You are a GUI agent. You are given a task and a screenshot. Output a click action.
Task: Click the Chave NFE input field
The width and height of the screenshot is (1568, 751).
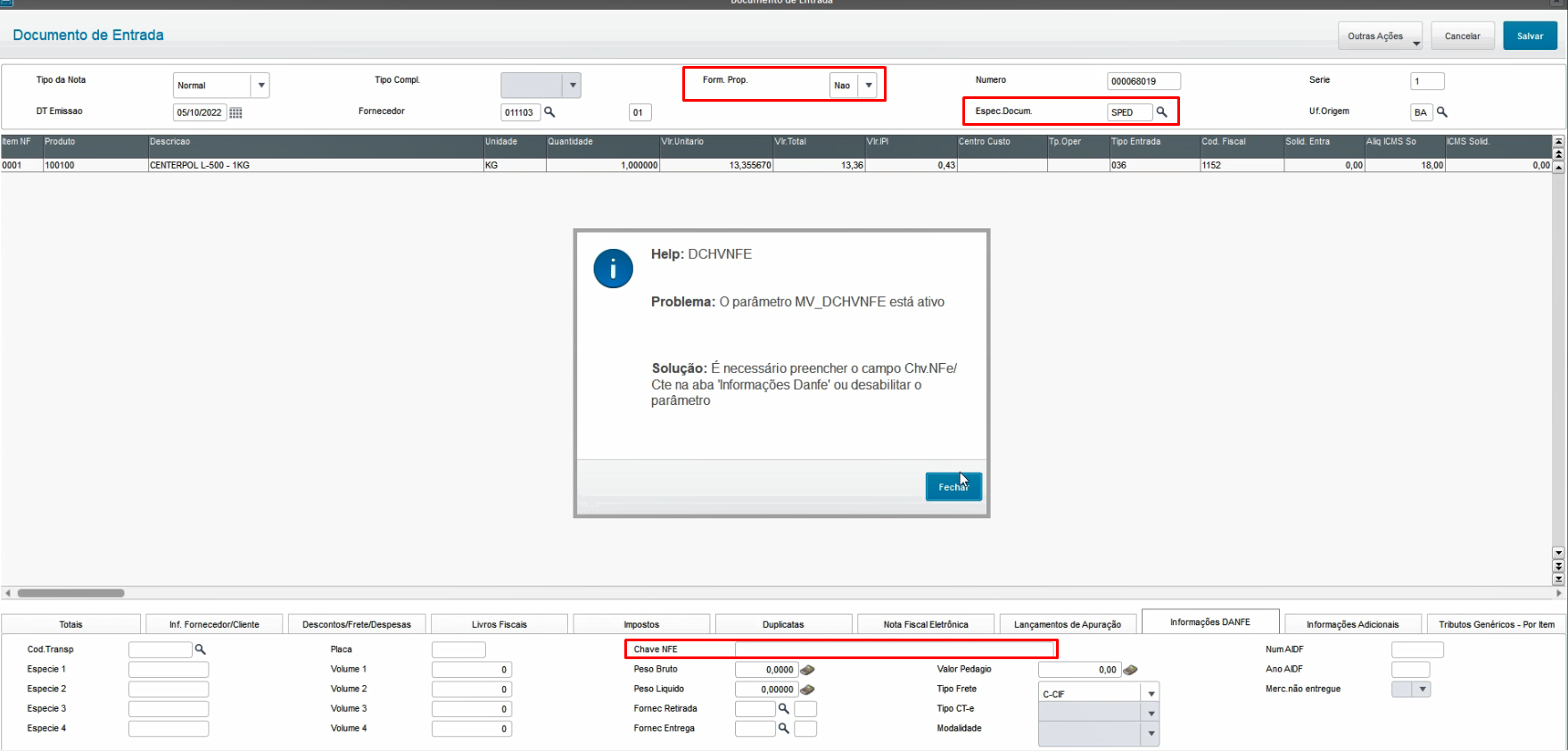tap(895, 649)
